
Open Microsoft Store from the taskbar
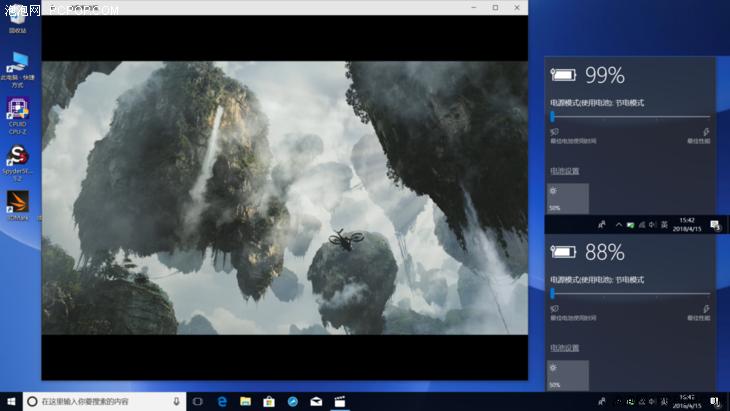point(269,401)
